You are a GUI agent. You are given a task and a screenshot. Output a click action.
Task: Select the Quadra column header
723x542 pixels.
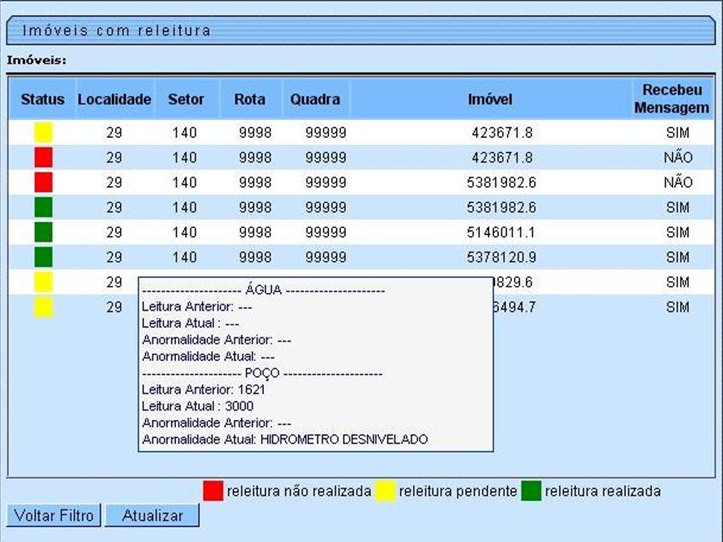pos(315,100)
